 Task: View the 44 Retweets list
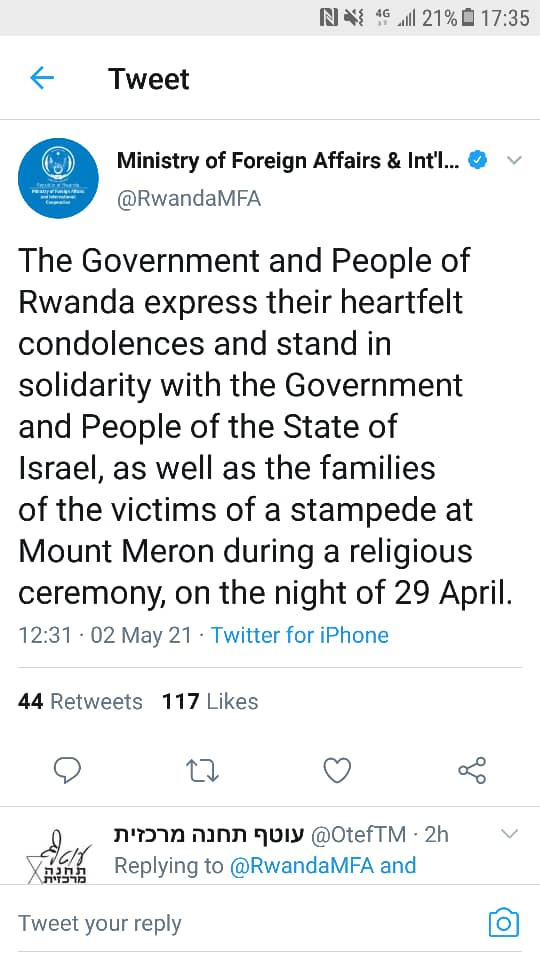point(80,701)
